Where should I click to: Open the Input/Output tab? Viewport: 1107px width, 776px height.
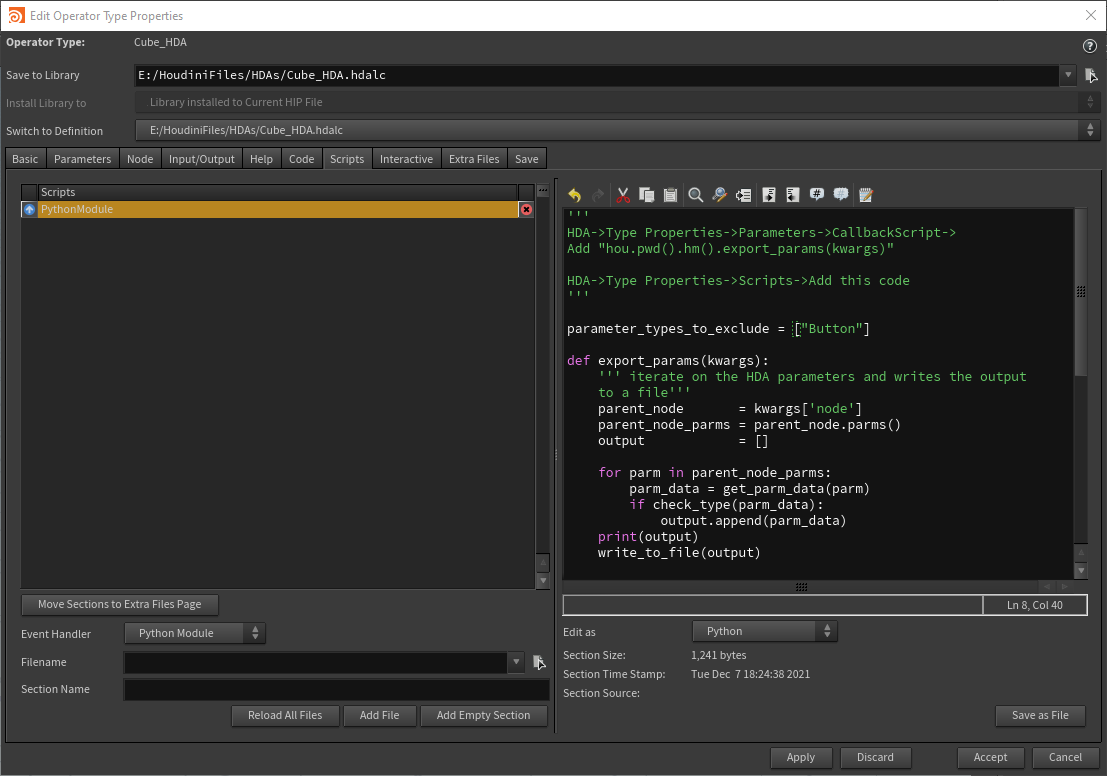[201, 159]
